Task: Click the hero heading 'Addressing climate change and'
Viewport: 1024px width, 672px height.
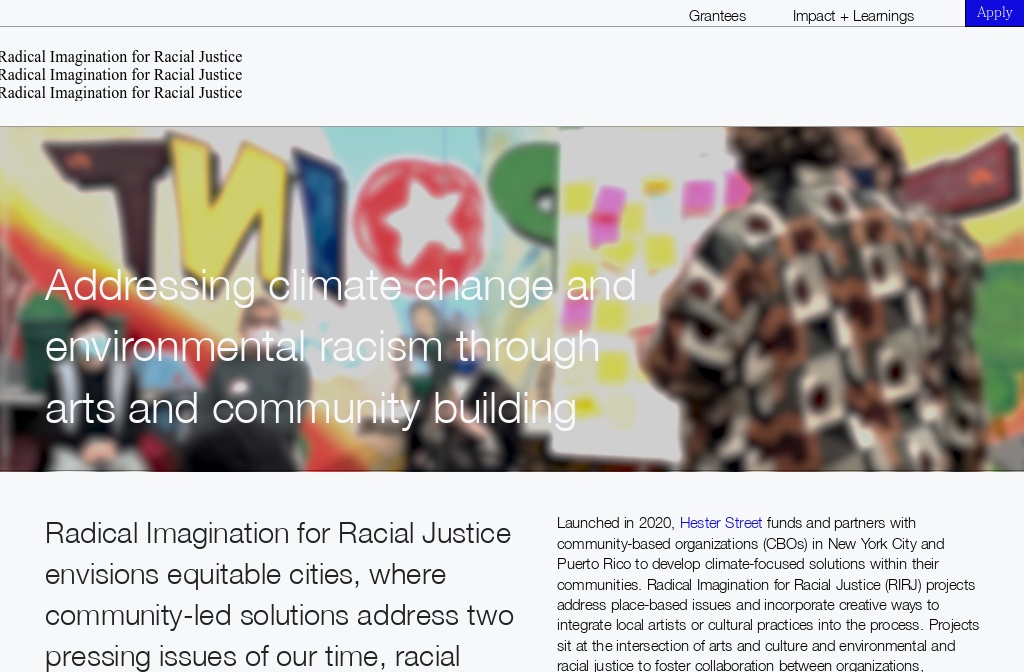Action: (x=340, y=285)
